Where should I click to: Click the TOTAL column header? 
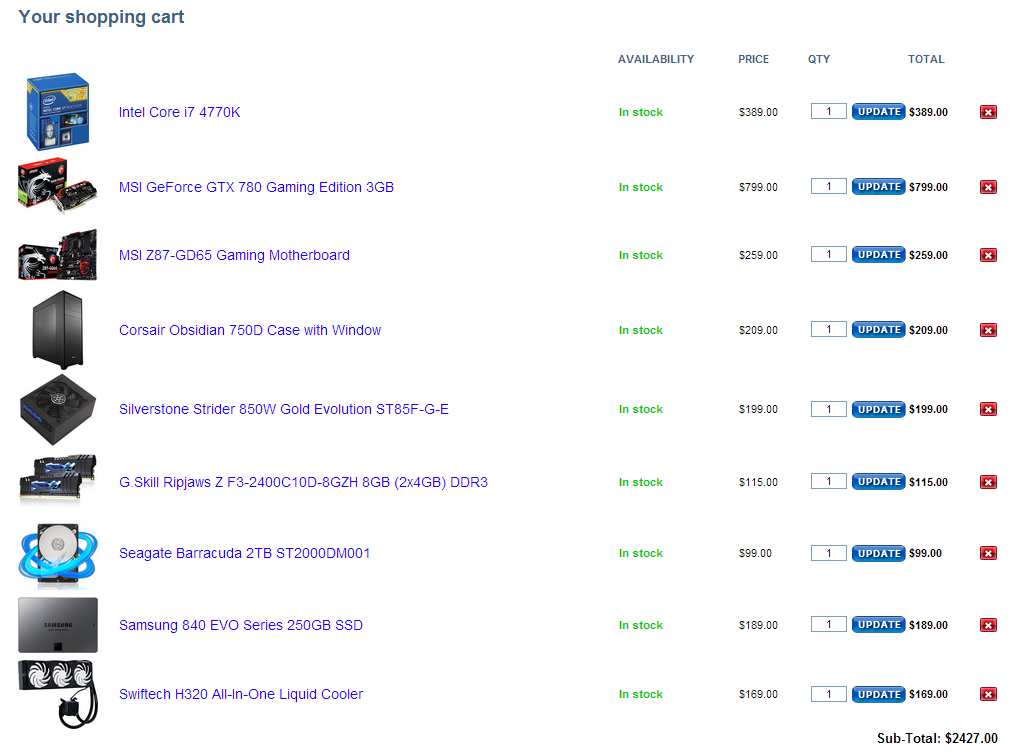coord(926,59)
